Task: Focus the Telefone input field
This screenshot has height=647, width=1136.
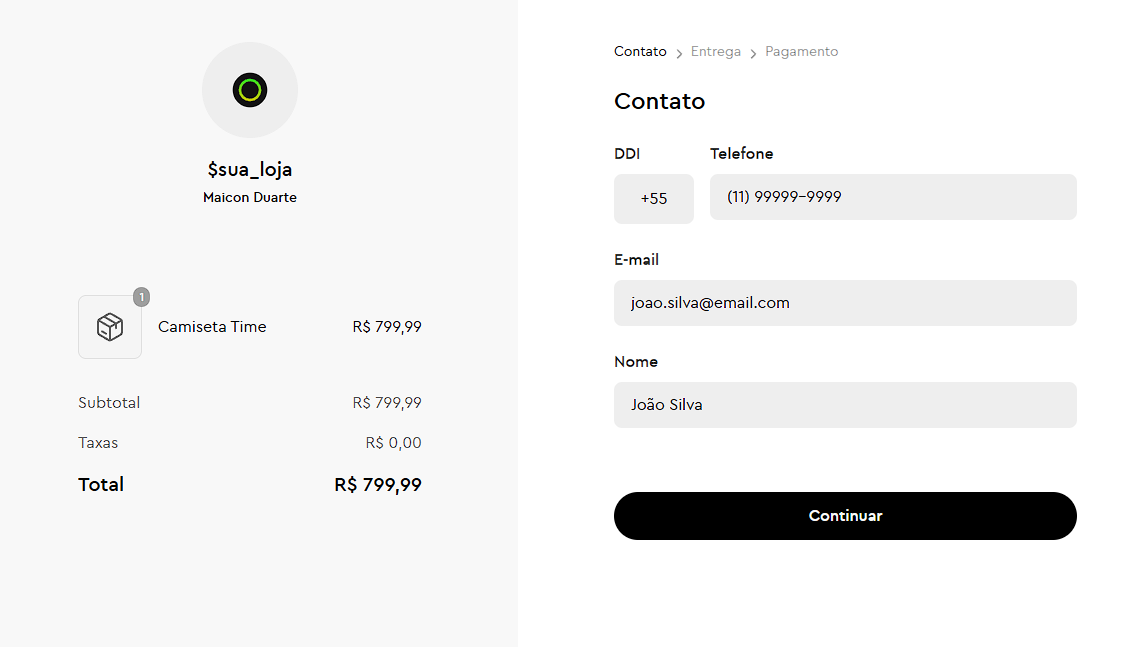Action: coord(893,197)
